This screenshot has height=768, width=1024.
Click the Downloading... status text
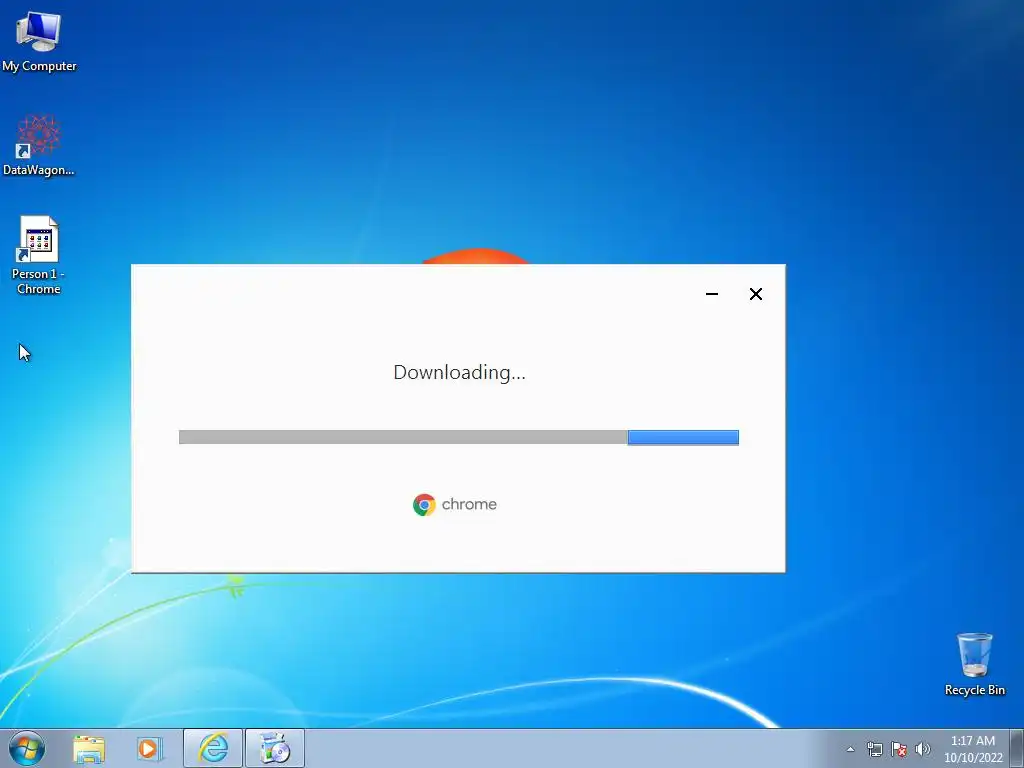pyautogui.click(x=459, y=372)
